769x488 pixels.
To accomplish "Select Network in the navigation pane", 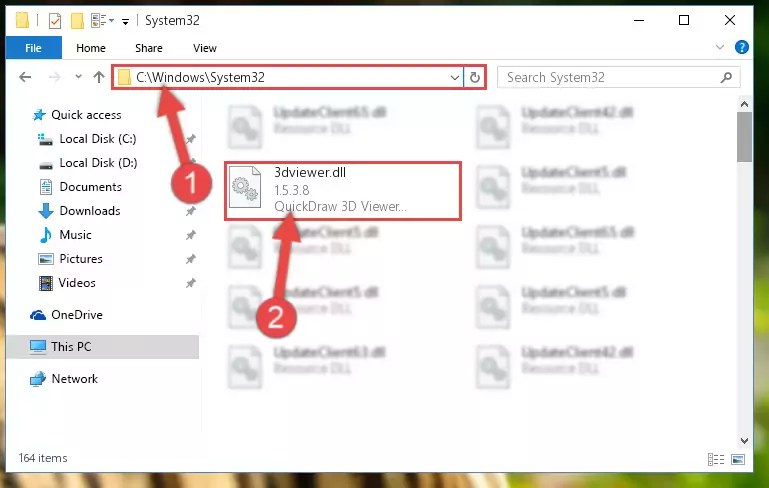I will point(75,379).
